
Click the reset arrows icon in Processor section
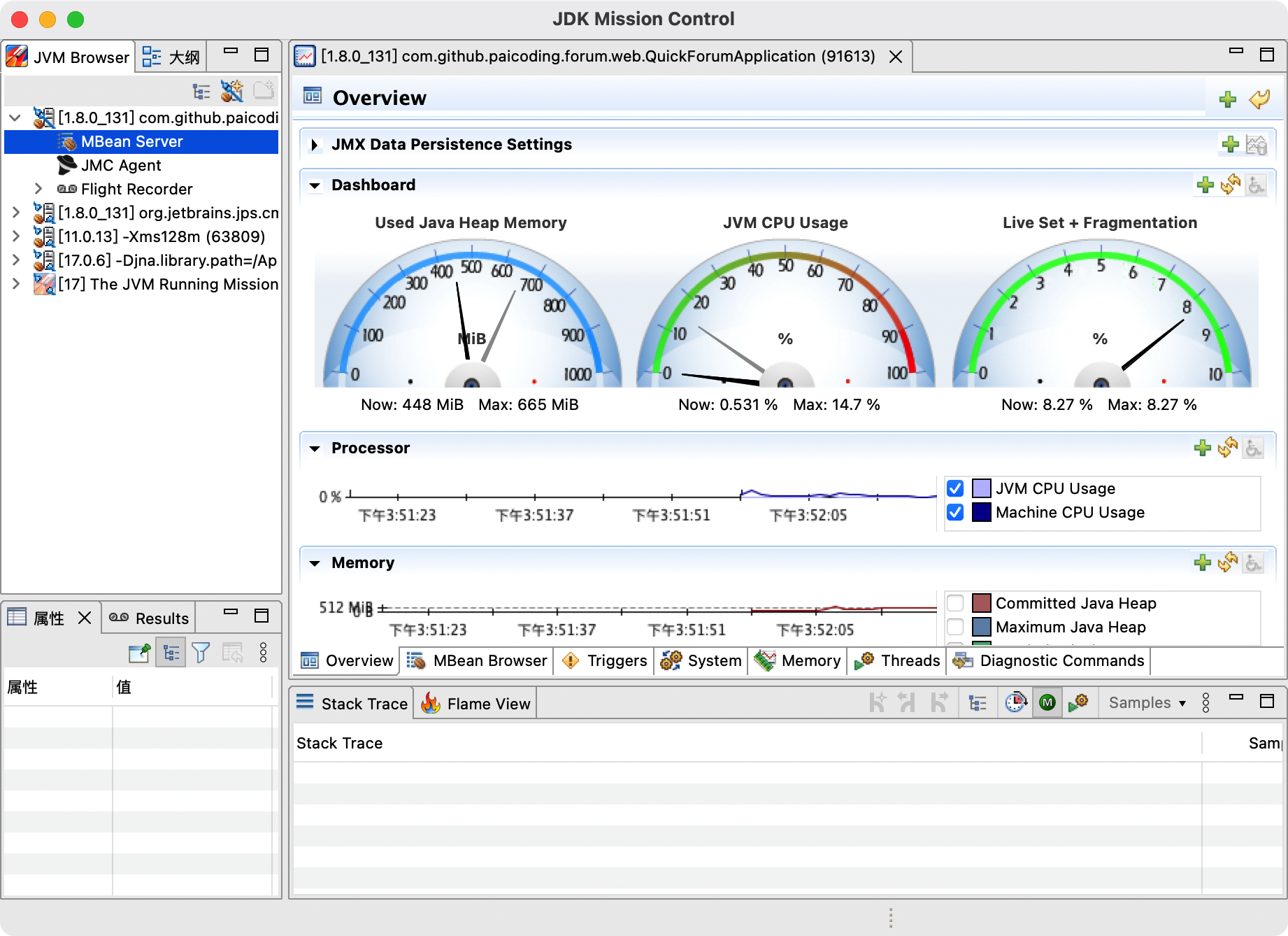click(x=1228, y=448)
